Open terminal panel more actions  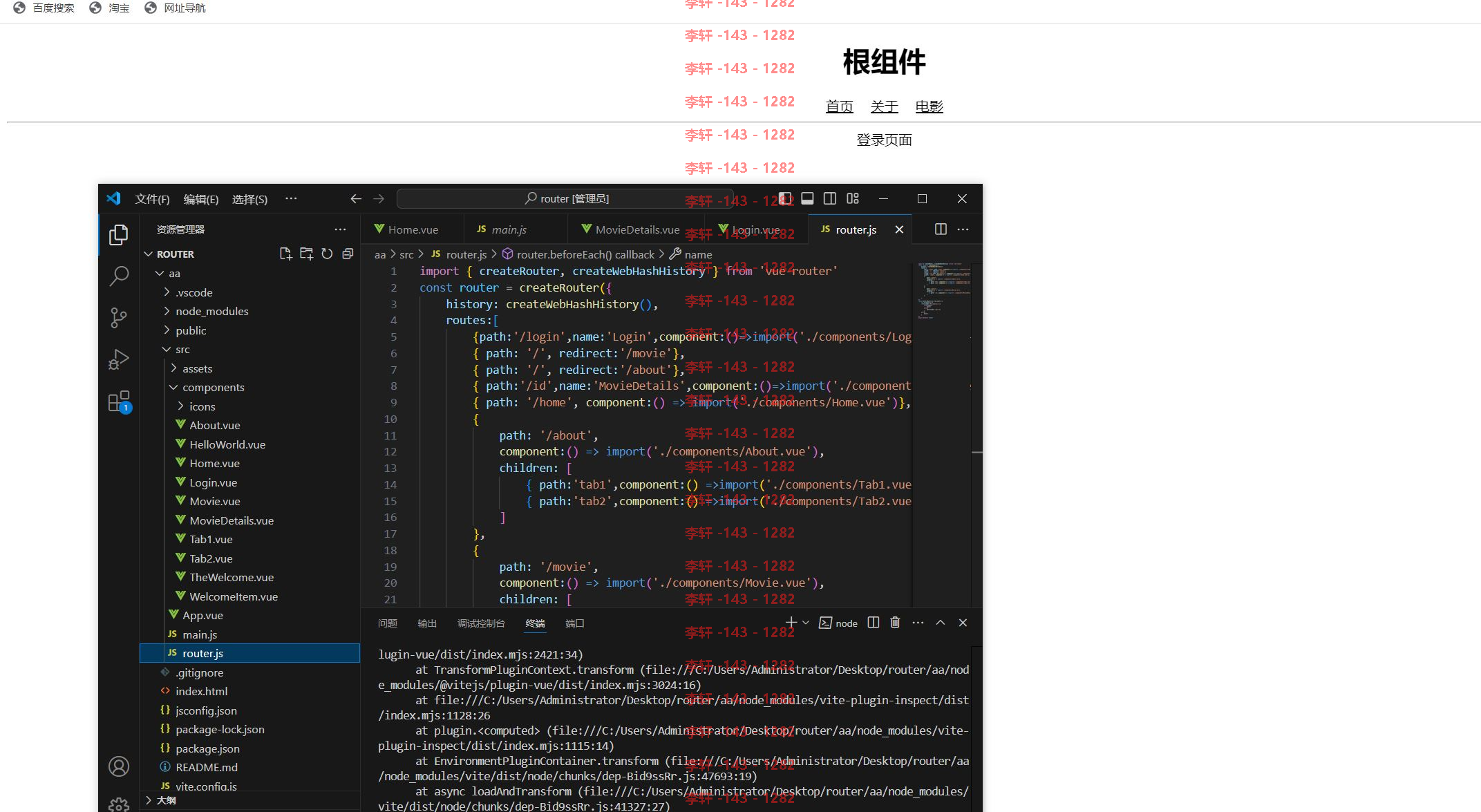tap(918, 623)
